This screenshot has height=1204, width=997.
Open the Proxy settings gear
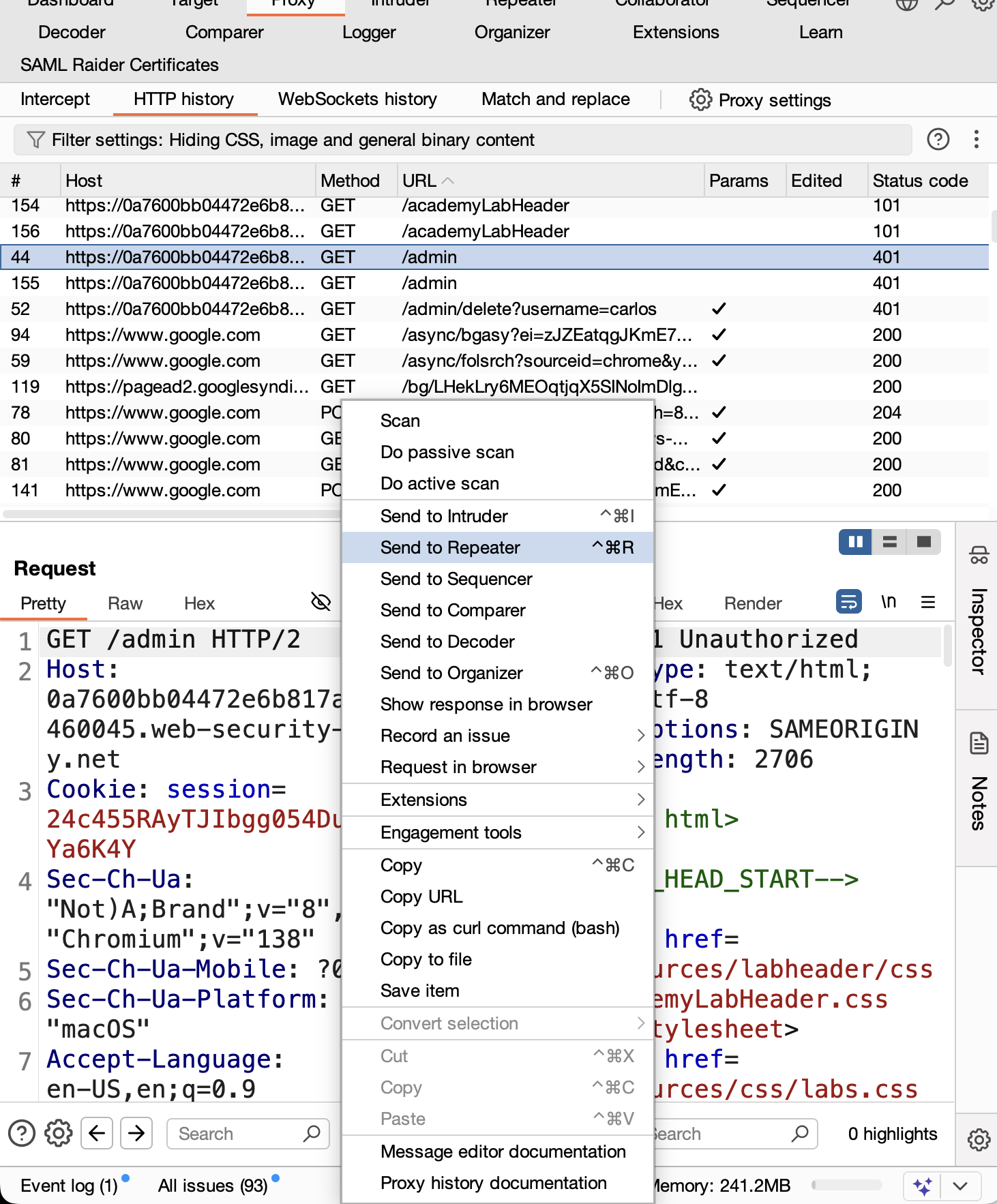tap(700, 100)
